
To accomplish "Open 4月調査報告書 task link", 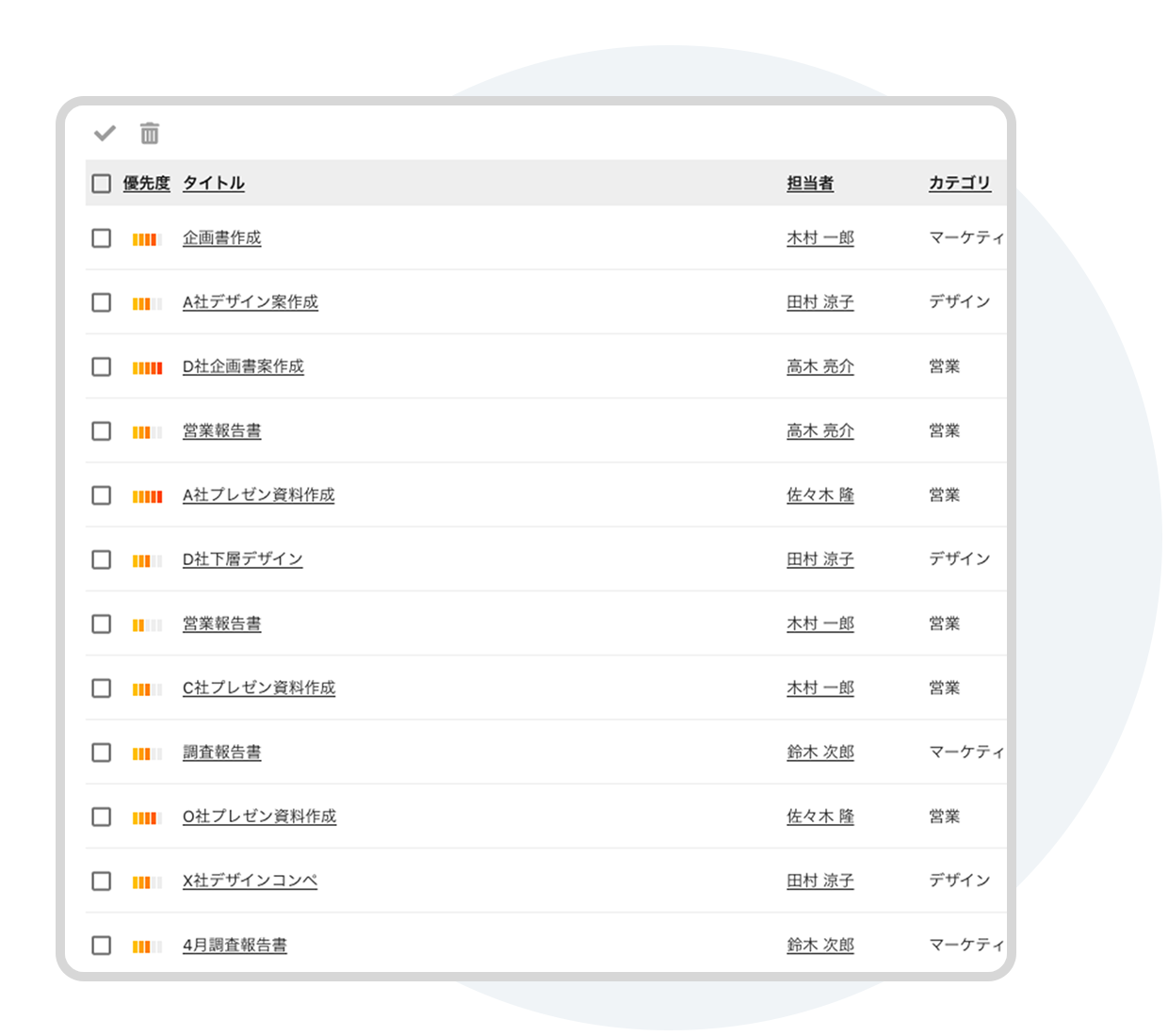I will [235, 945].
